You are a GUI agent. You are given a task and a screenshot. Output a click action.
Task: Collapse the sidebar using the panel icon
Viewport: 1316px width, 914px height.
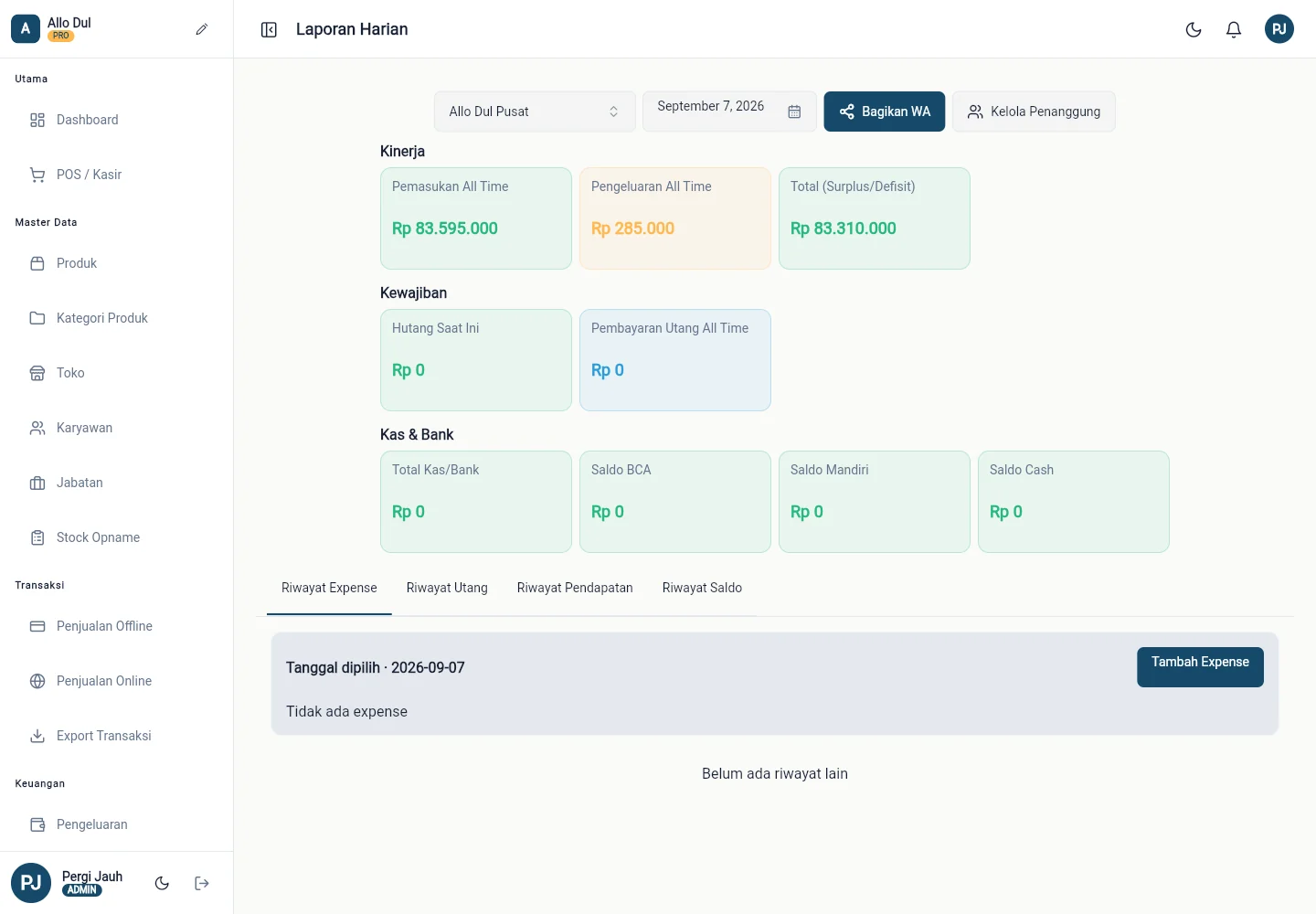(x=269, y=30)
